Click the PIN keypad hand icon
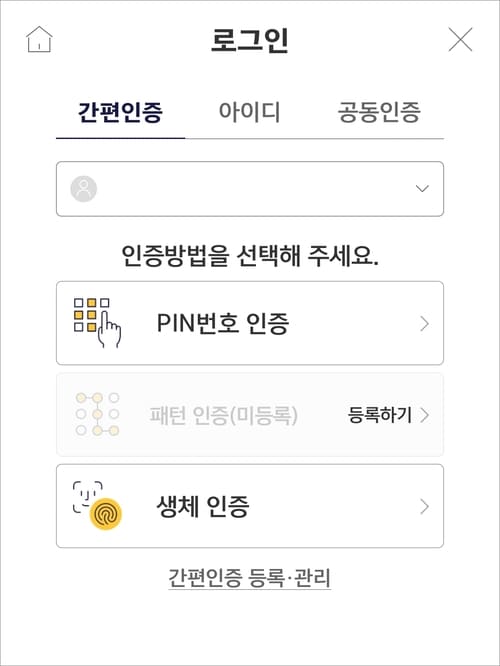 (97, 323)
